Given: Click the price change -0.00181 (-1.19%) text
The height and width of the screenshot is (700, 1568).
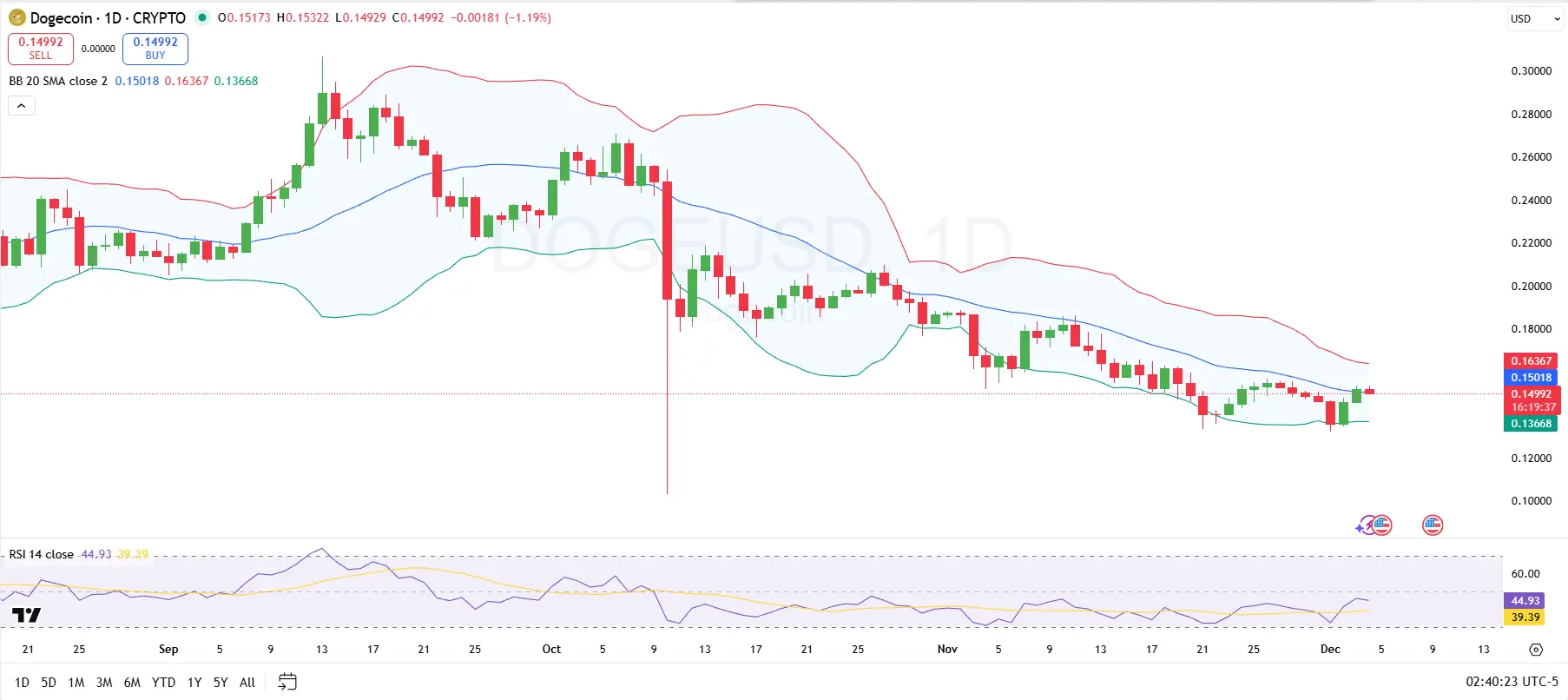Looking at the screenshot, I should coord(501,17).
